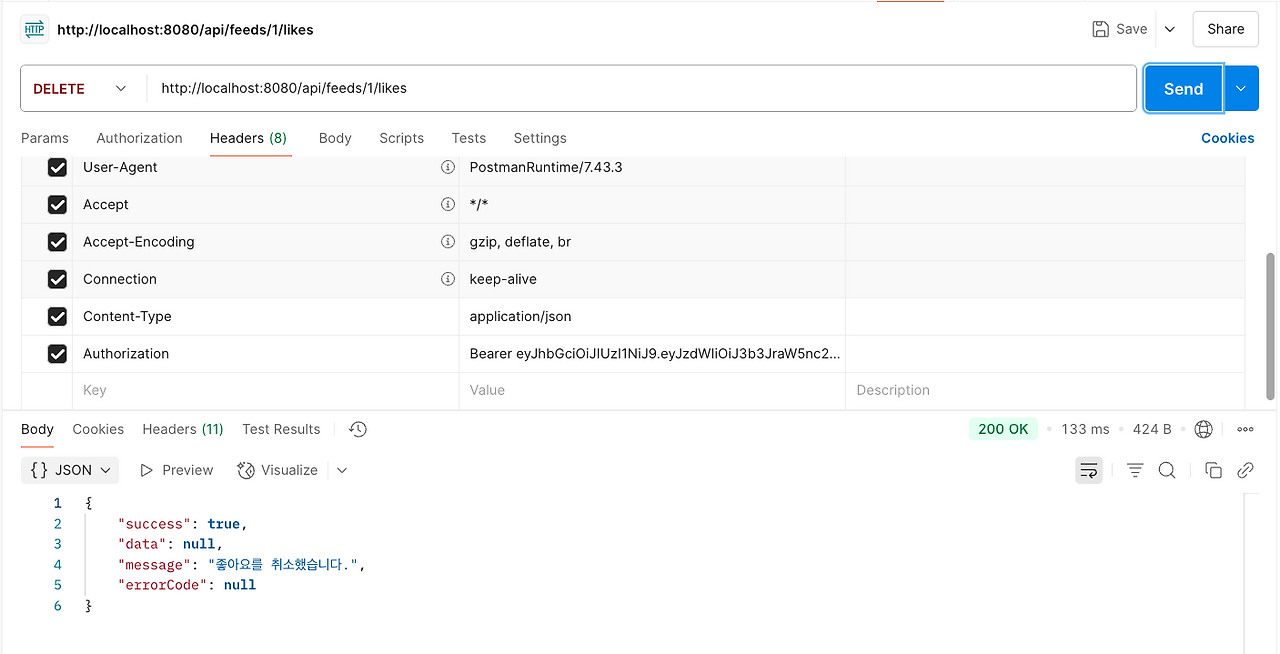Click the Share button

(x=1225, y=29)
